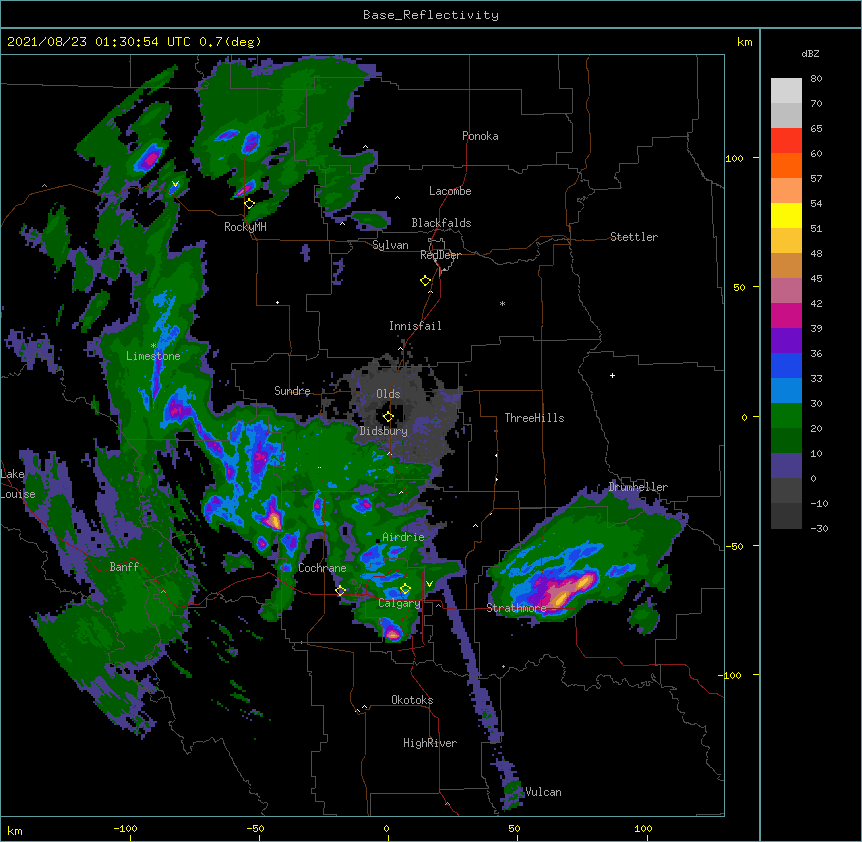This screenshot has width=862, height=842.
Task: Choose the bright green 20-30 dBZ legend swatch
Action: point(786,416)
